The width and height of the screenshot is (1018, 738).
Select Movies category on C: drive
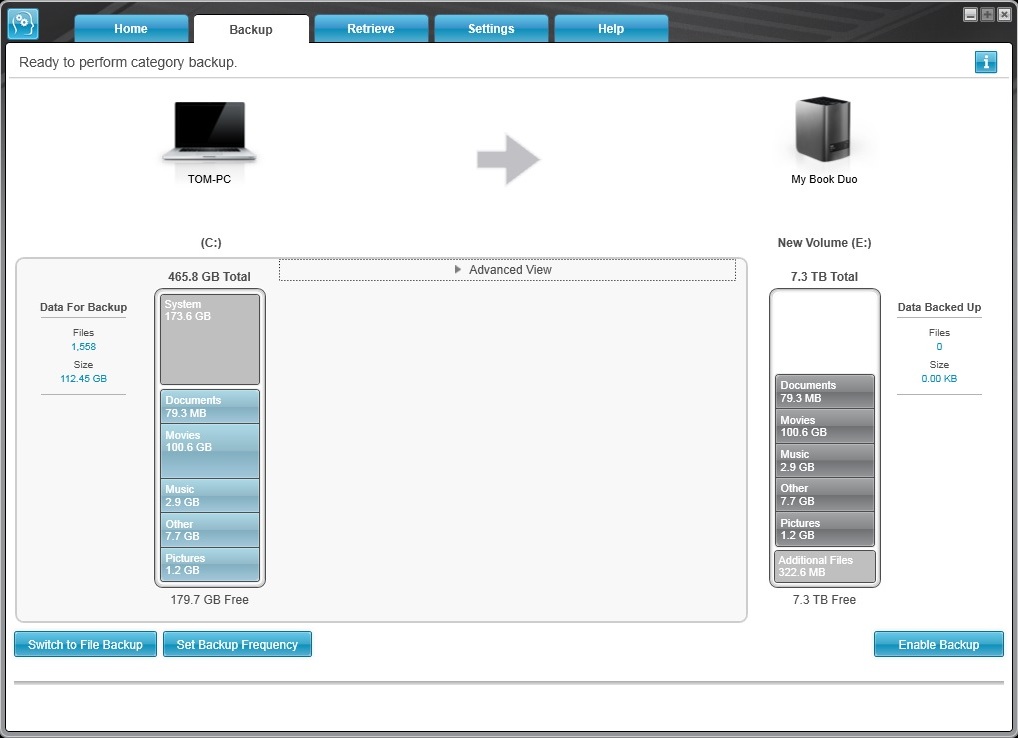(210, 451)
